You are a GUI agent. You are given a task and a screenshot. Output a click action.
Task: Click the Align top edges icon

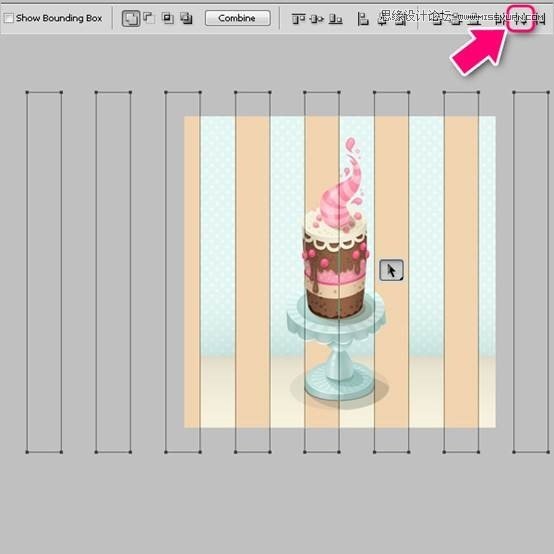[299, 19]
